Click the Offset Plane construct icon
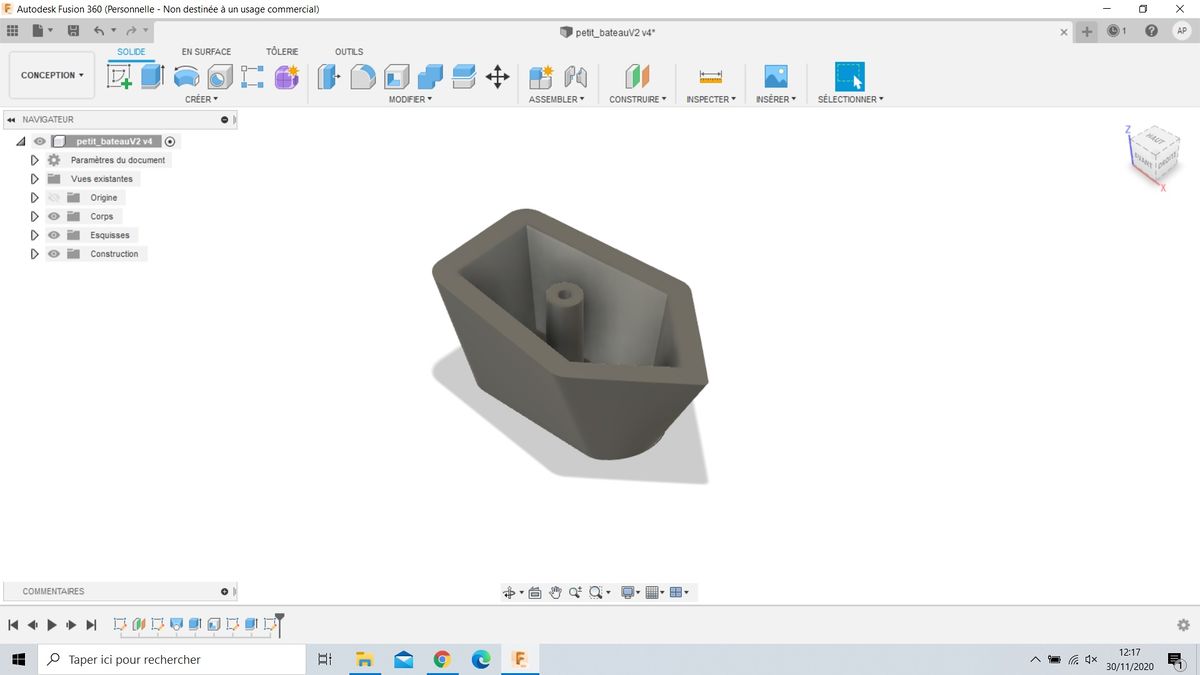 [637, 77]
